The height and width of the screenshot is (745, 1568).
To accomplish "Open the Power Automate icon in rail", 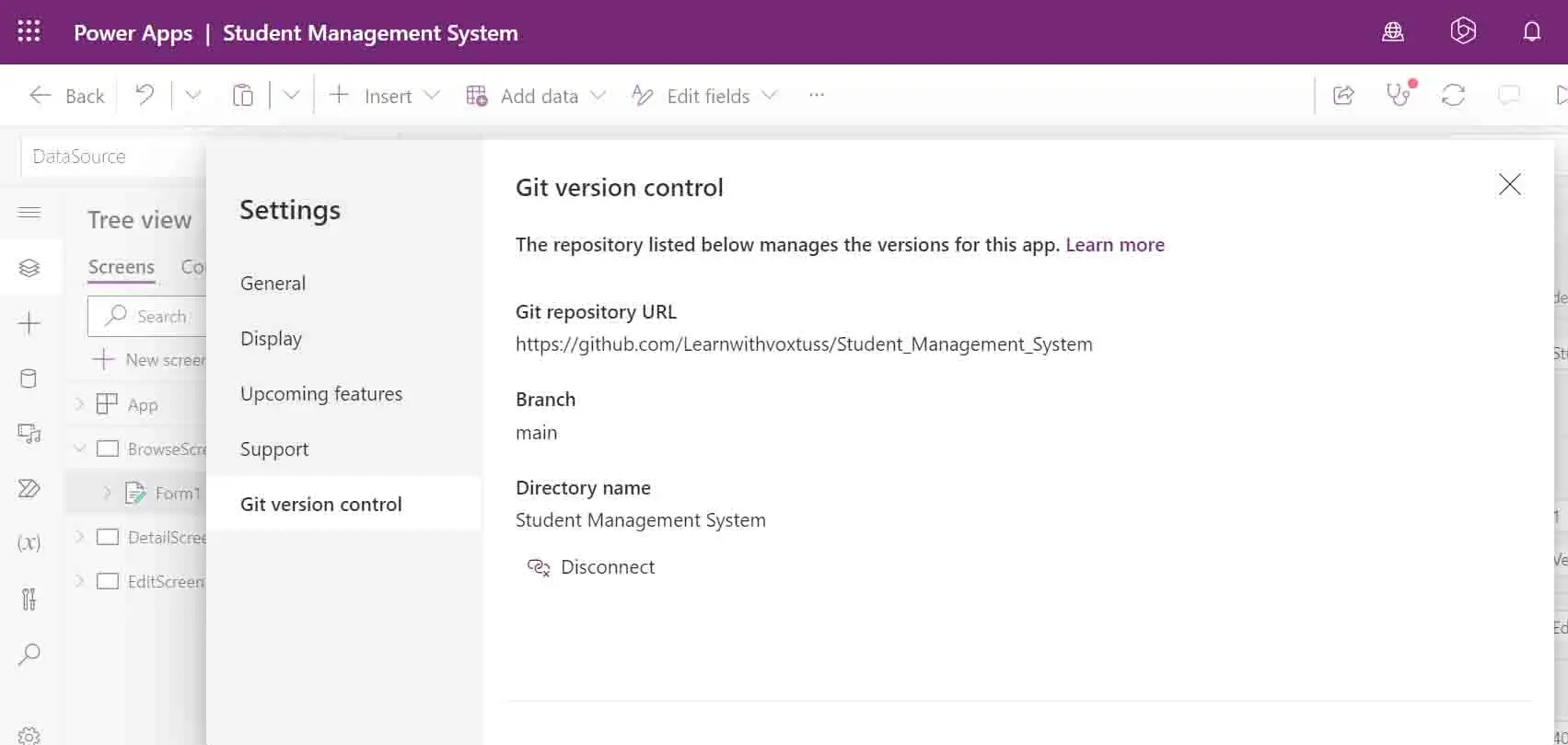I will pyautogui.click(x=29, y=488).
